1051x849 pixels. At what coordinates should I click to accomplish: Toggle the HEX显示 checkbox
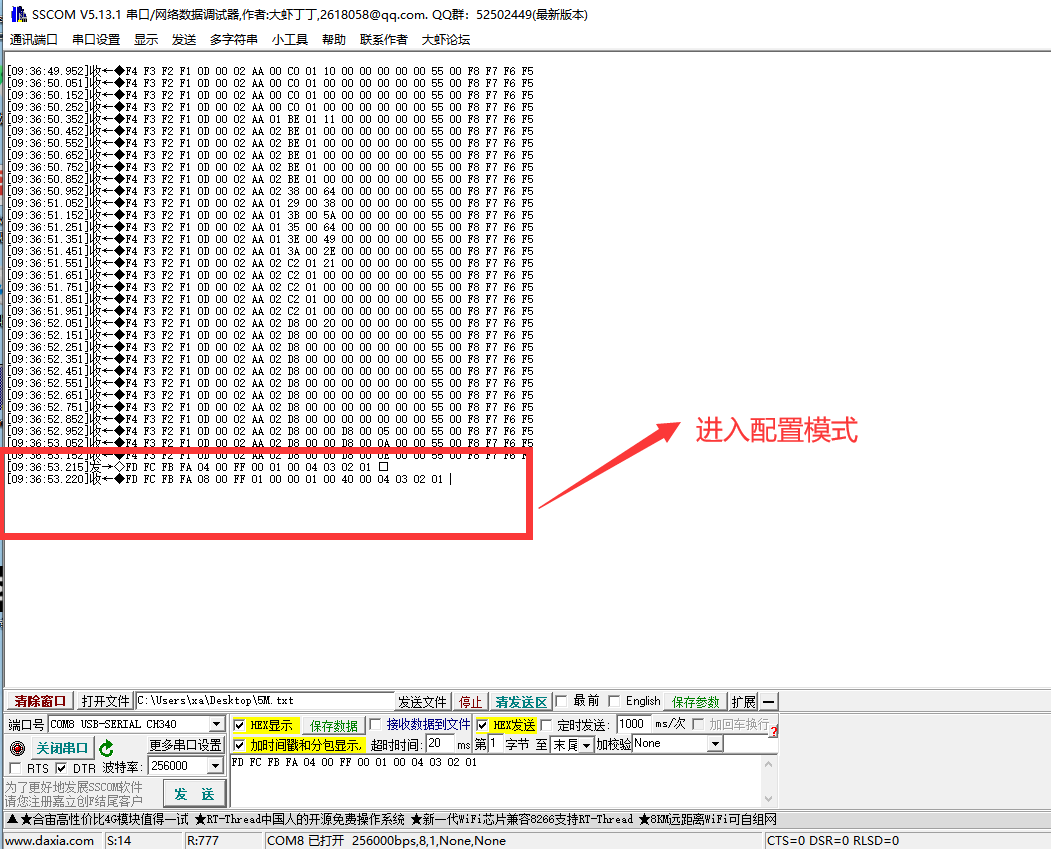tap(239, 725)
